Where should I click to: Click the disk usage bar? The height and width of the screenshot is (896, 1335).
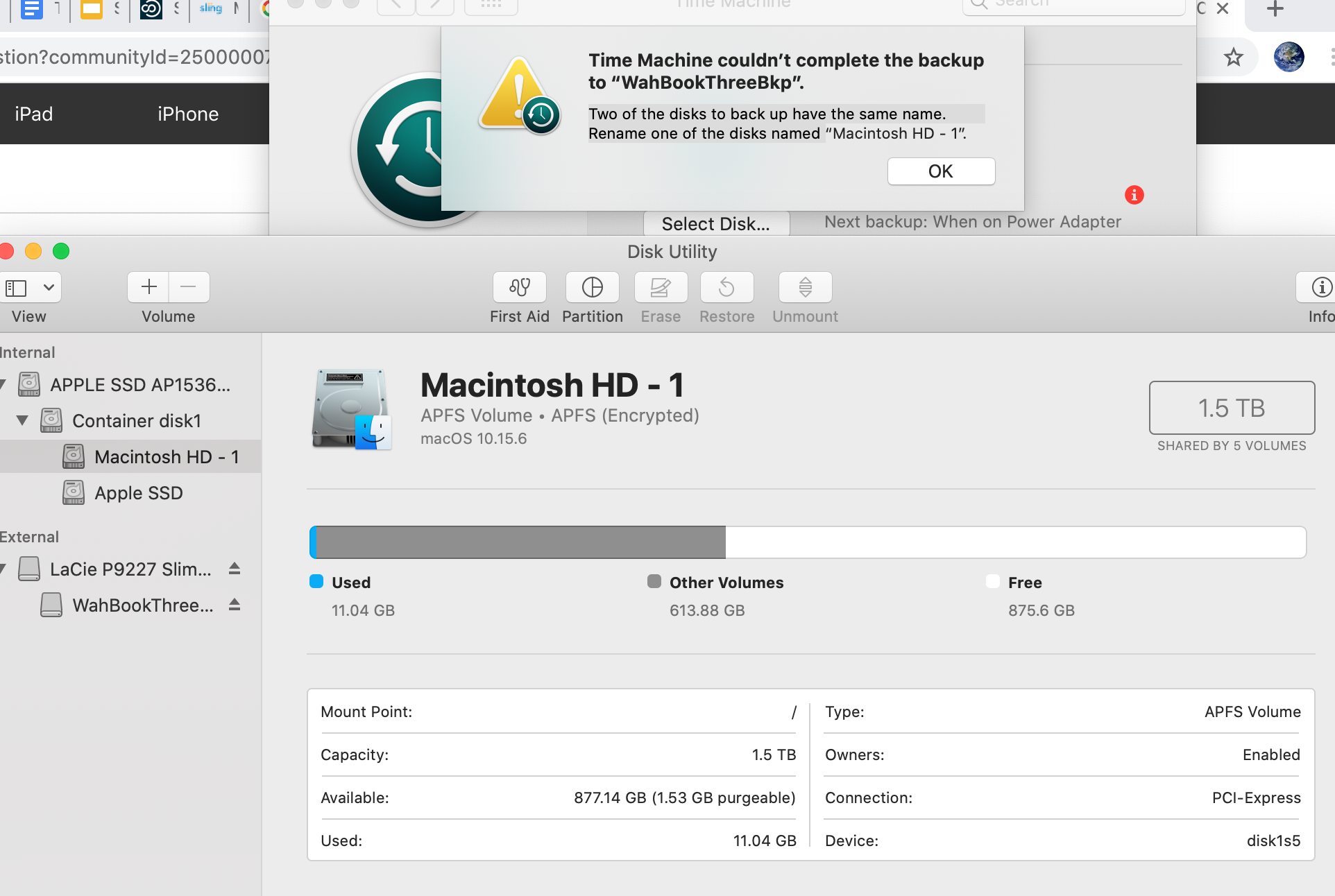[808, 542]
